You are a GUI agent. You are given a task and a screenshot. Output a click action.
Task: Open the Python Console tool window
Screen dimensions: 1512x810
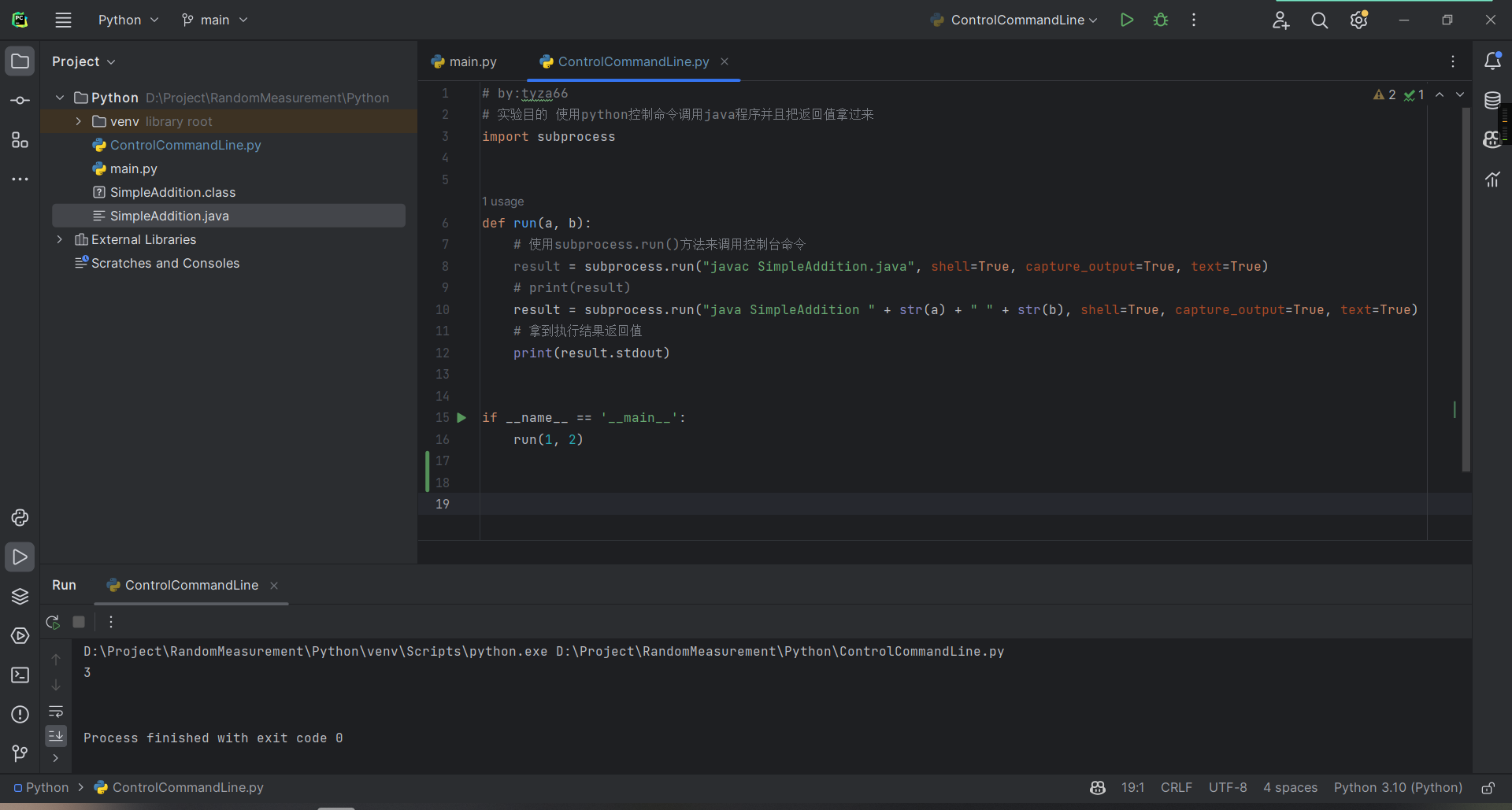(20, 518)
